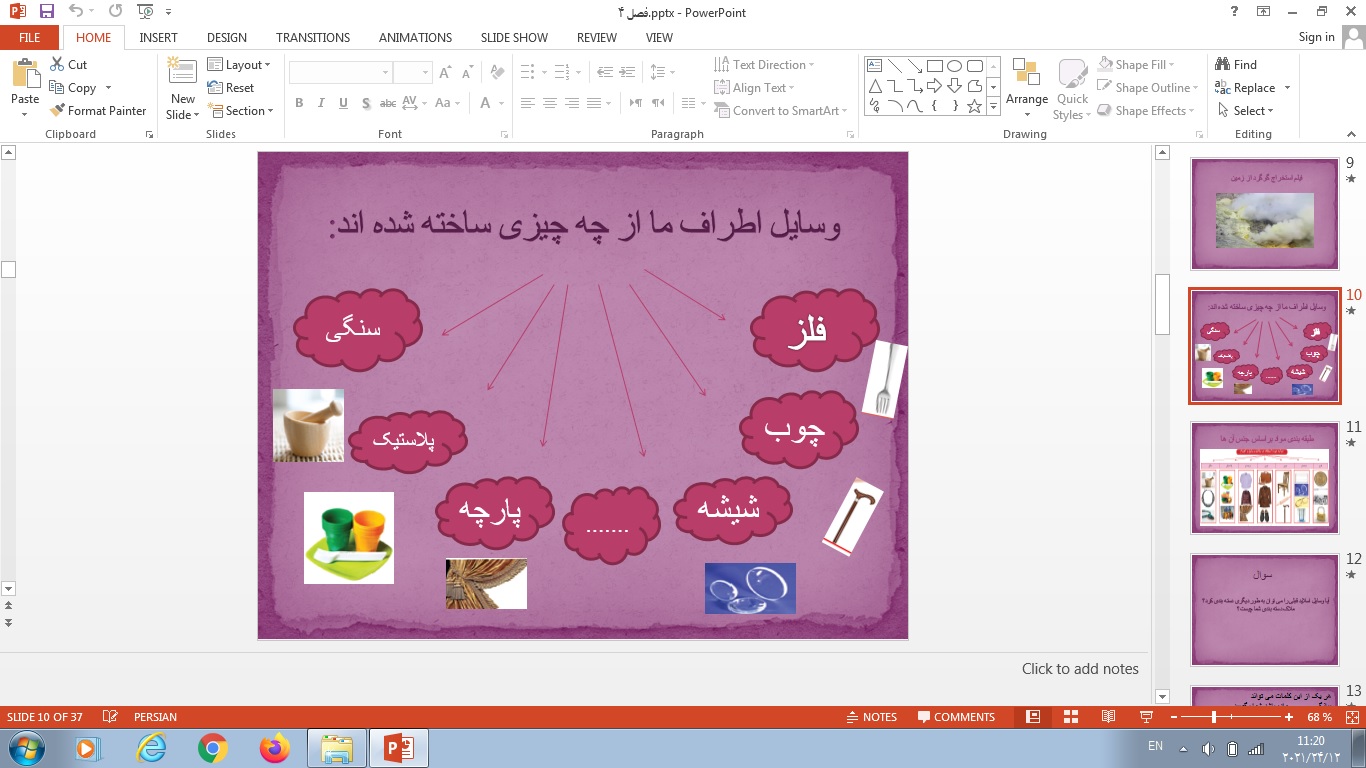
Task: Click the Sign in link
Action: pos(1316,37)
